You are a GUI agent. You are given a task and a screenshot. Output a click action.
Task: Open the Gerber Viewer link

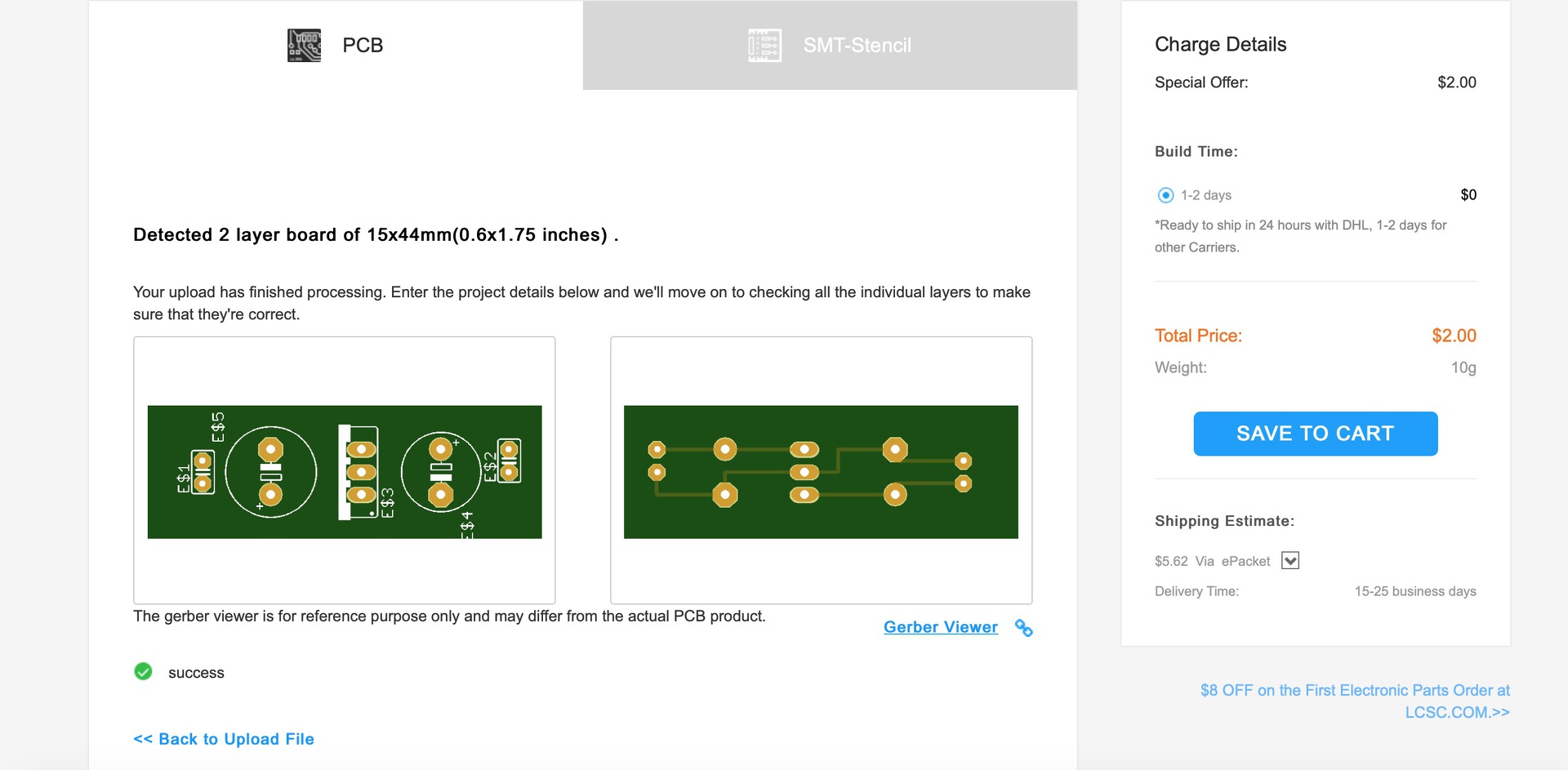click(x=940, y=627)
